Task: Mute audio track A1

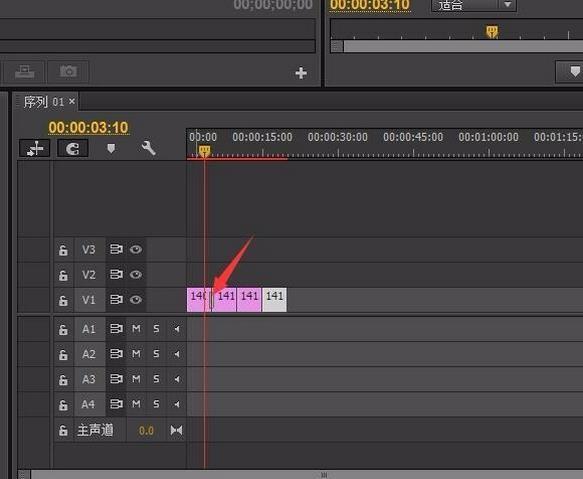Action: 136,329
